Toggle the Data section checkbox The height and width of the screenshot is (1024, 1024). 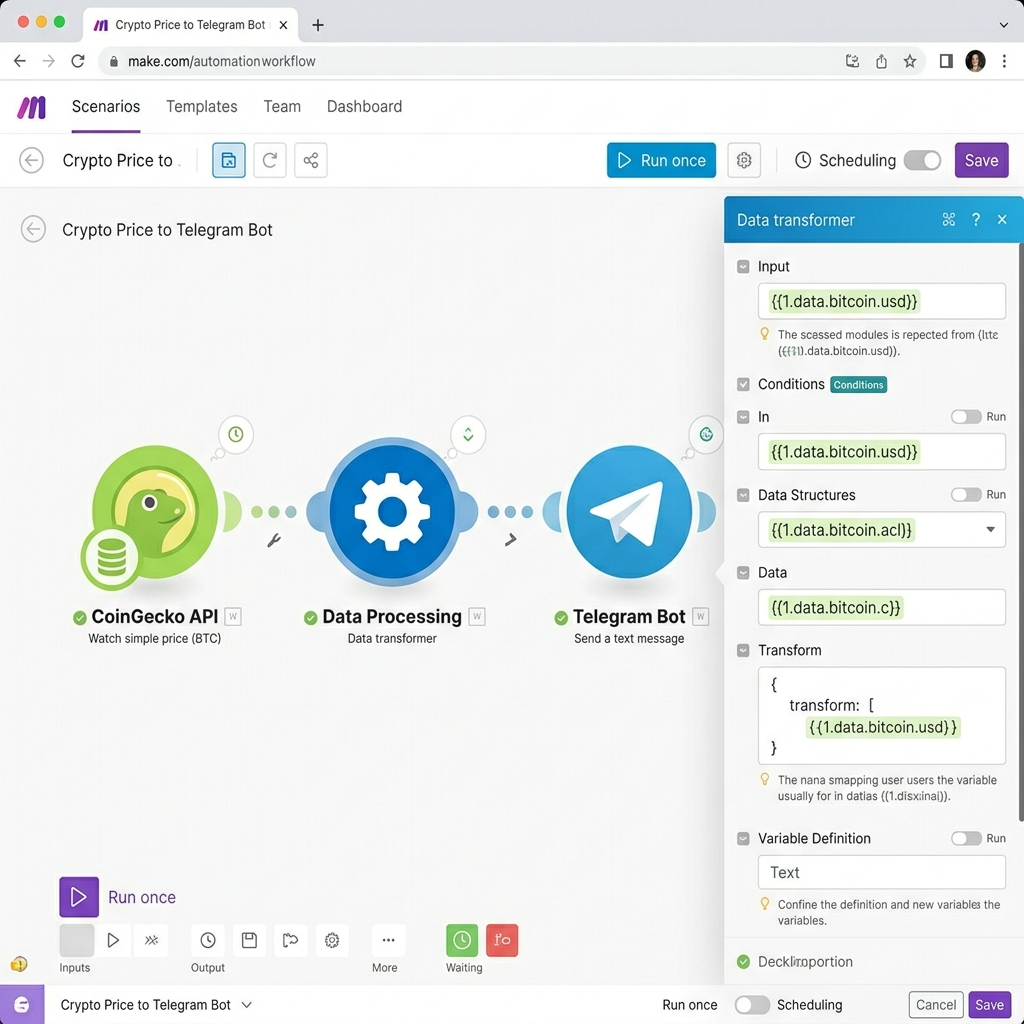pos(743,573)
